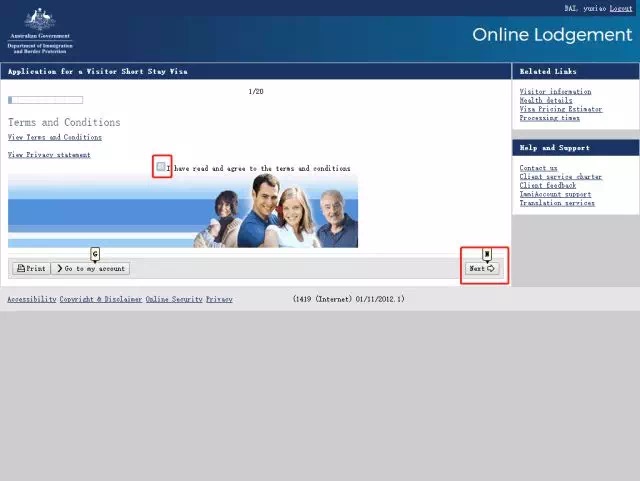This screenshot has height=481, width=640.
Task: Select Go to my account
Action: tap(91, 268)
